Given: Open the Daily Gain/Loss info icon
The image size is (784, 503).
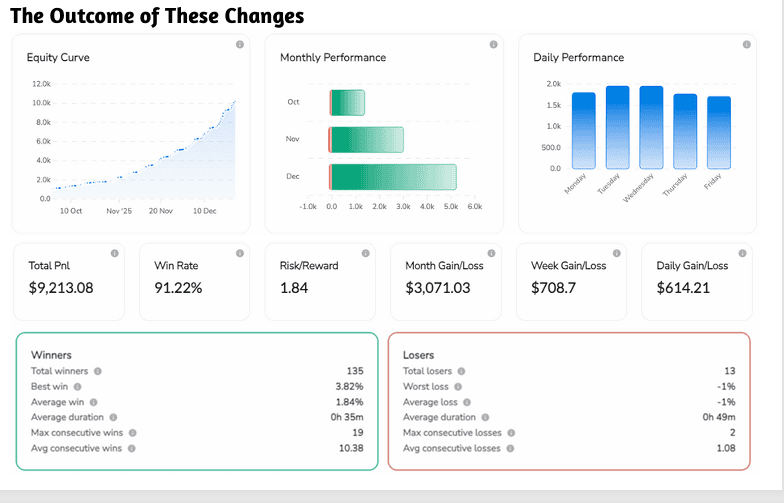Looking at the screenshot, I should pyautogui.click(x=742, y=254).
